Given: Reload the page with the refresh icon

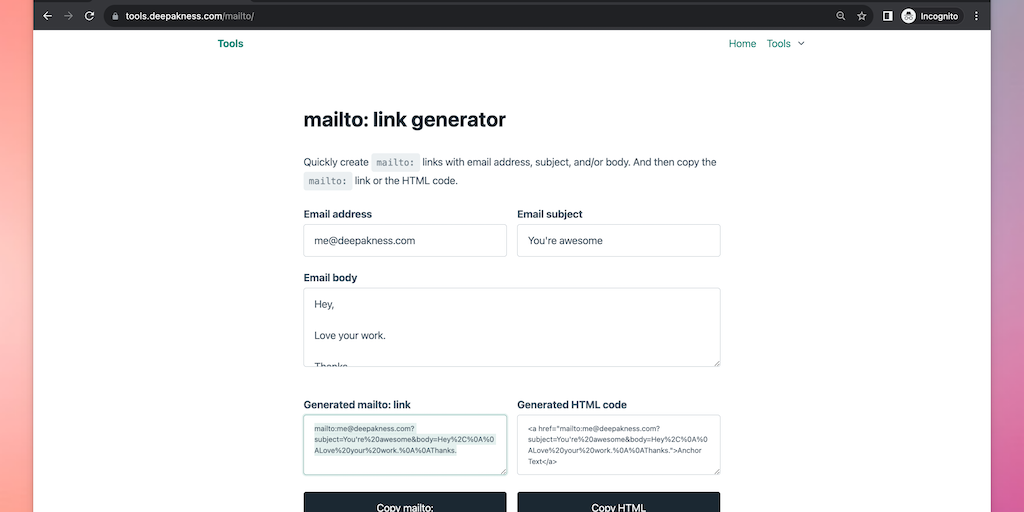Looking at the screenshot, I should coord(90,16).
